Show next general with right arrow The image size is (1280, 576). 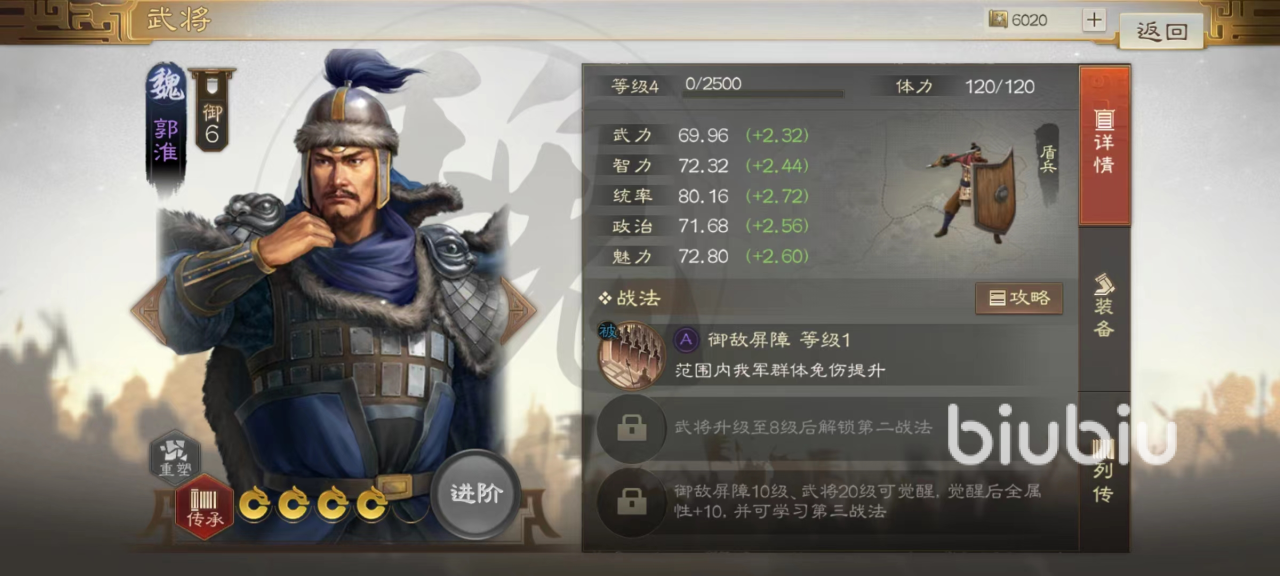[518, 310]
